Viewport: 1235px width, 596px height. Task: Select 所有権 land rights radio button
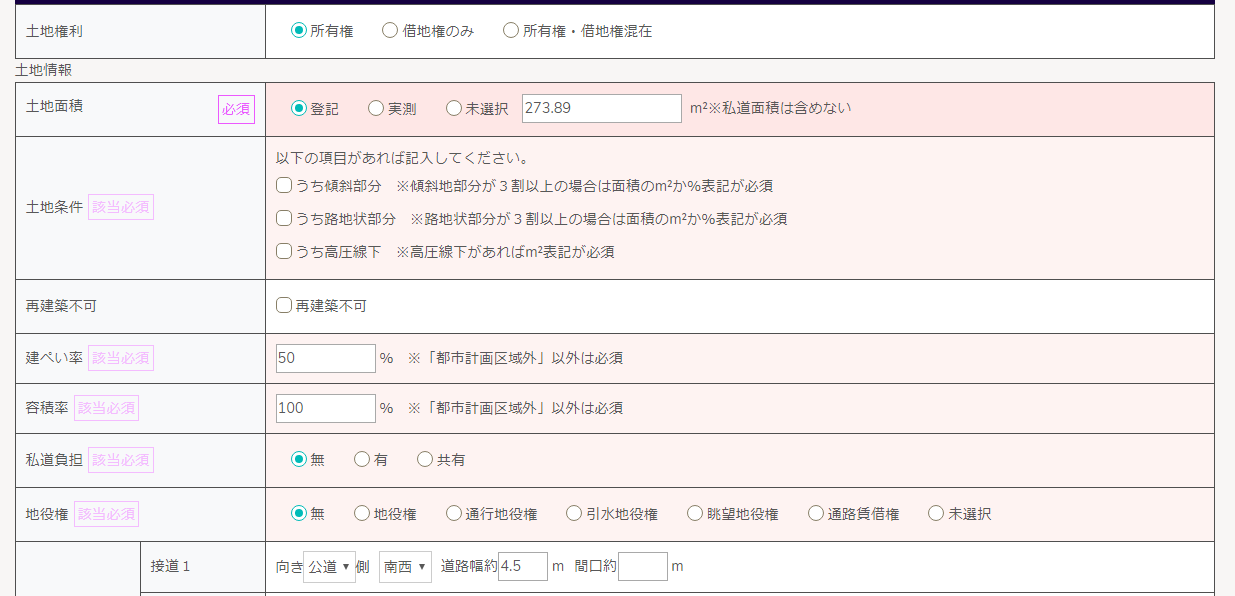298,31
